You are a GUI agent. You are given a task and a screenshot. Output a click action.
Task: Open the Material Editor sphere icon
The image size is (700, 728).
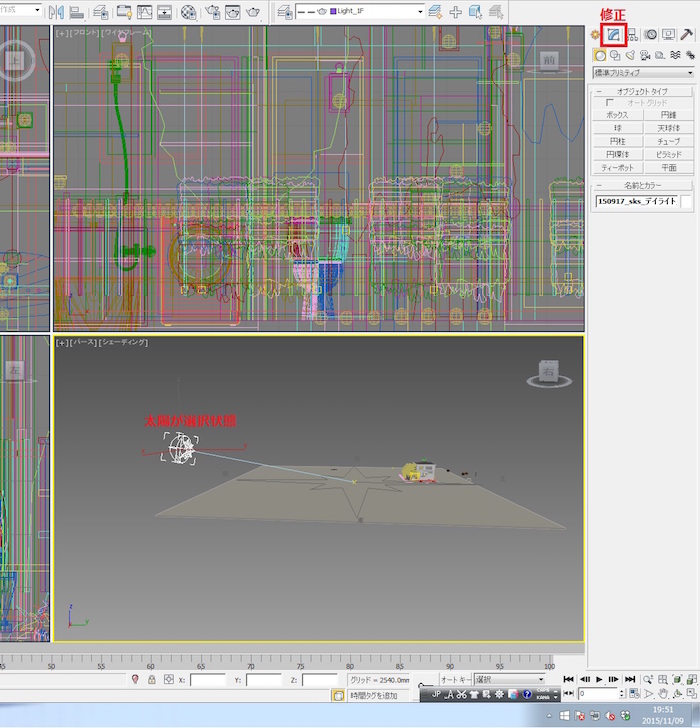pos(189,12)
